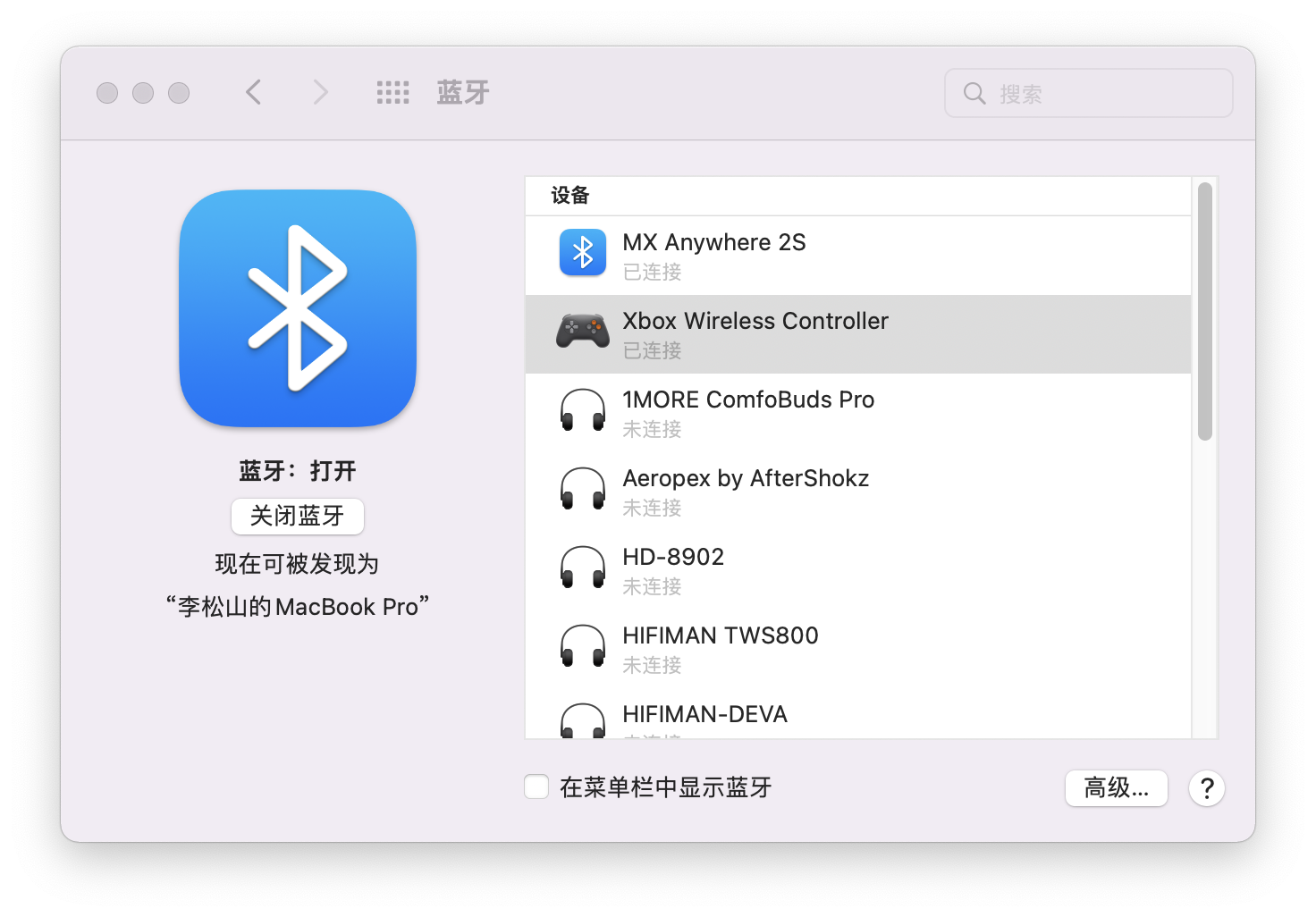The image size is (1316, 917).
Task: Click 未连接 status under HD-8902
Action: 653,586
